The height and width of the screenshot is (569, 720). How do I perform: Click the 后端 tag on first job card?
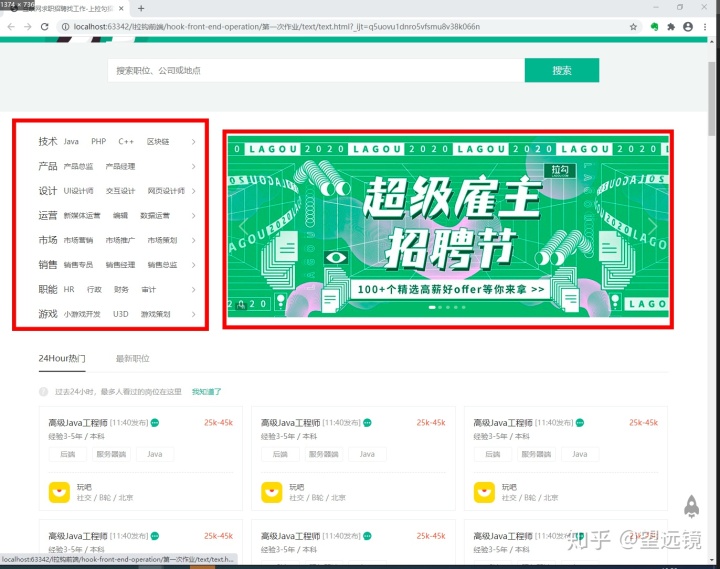(68, 454)
